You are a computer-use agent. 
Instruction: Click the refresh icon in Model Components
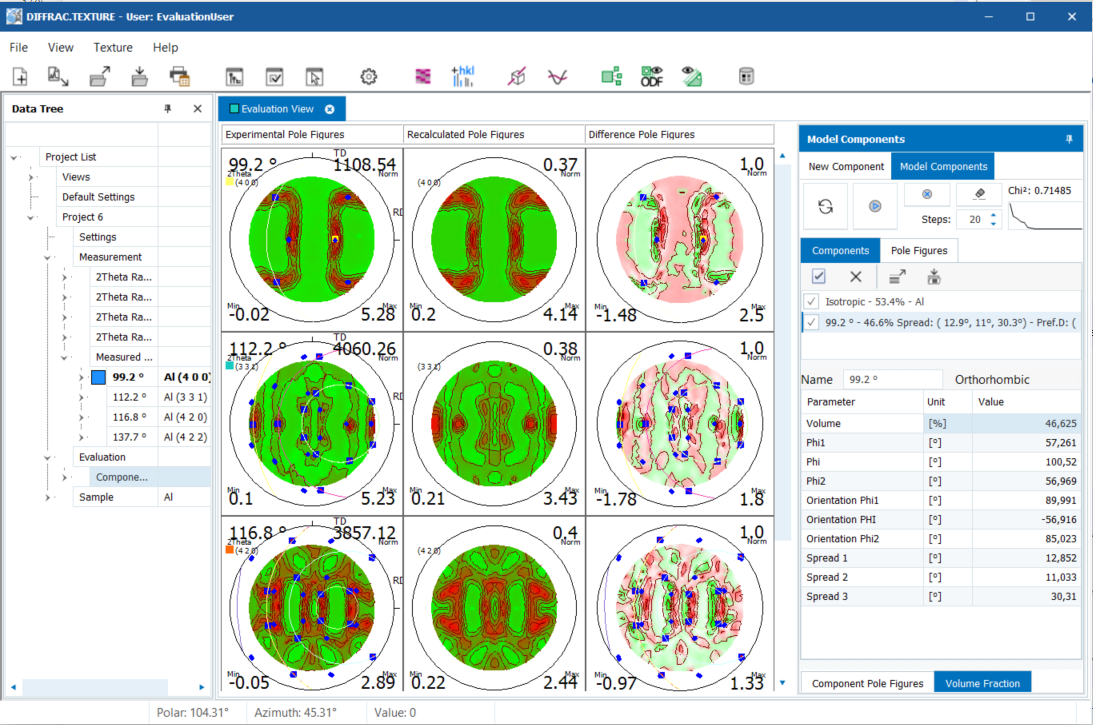pyautogui.click(x=825, y=206)
